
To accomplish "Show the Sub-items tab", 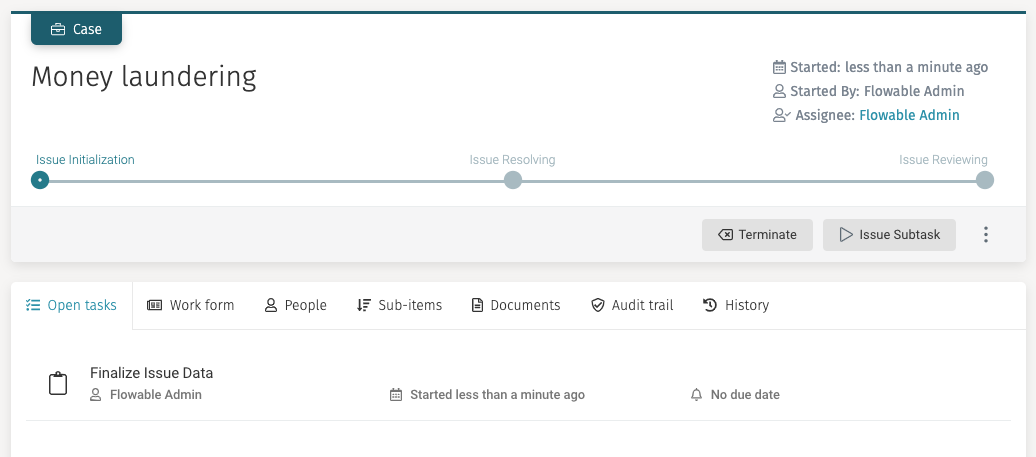I will (399, 305).
